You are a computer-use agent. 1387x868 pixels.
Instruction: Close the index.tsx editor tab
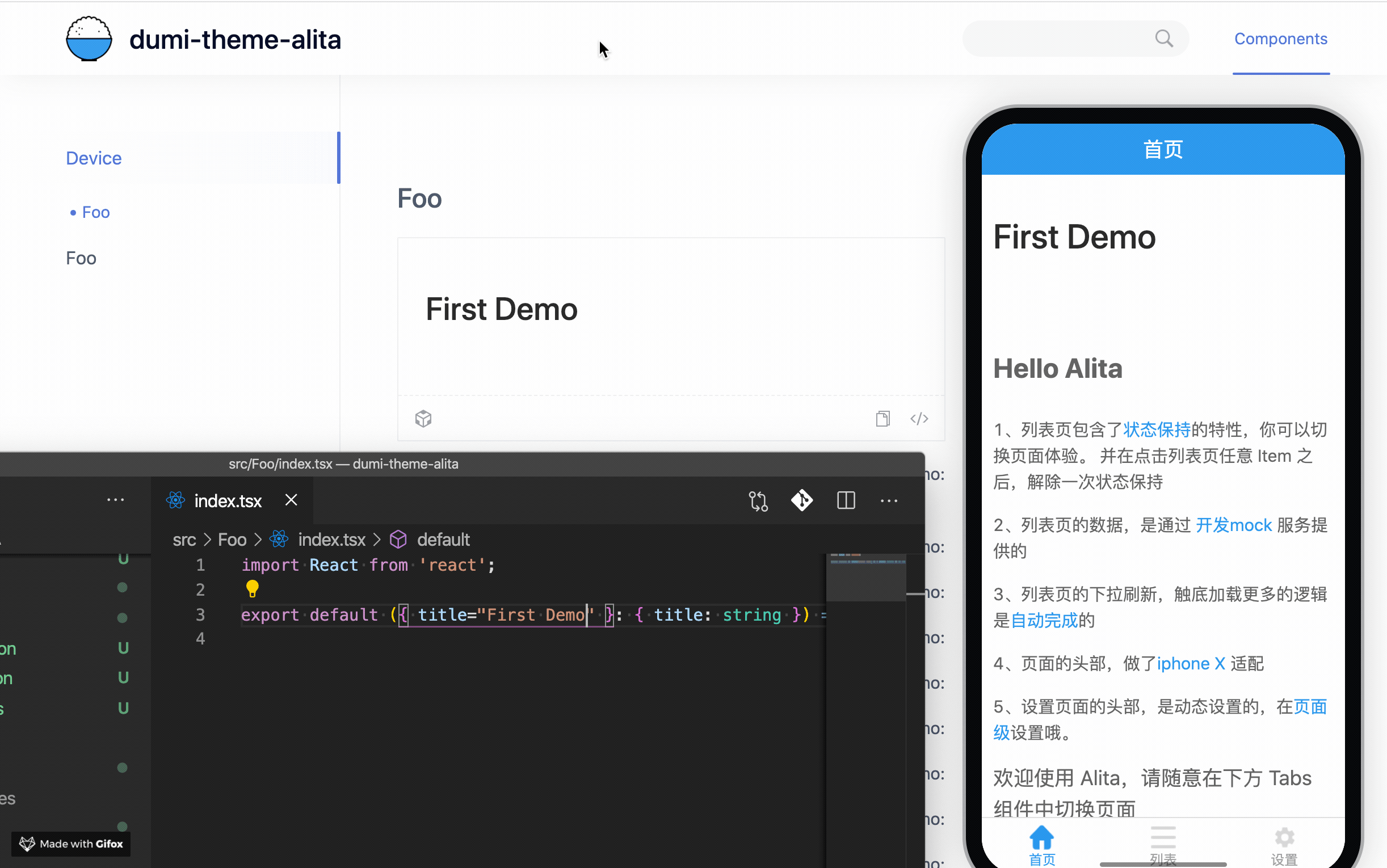[291, 500]
